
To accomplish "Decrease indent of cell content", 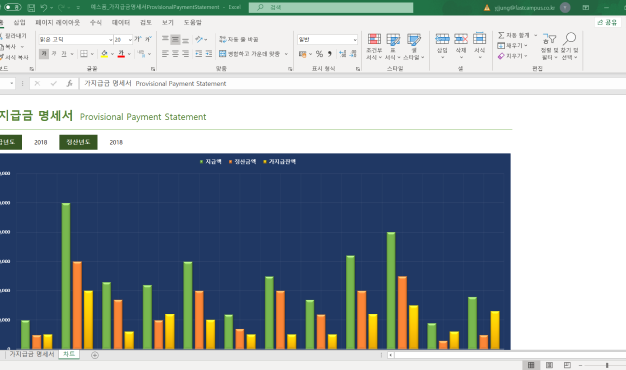I will tap(198, 53).
